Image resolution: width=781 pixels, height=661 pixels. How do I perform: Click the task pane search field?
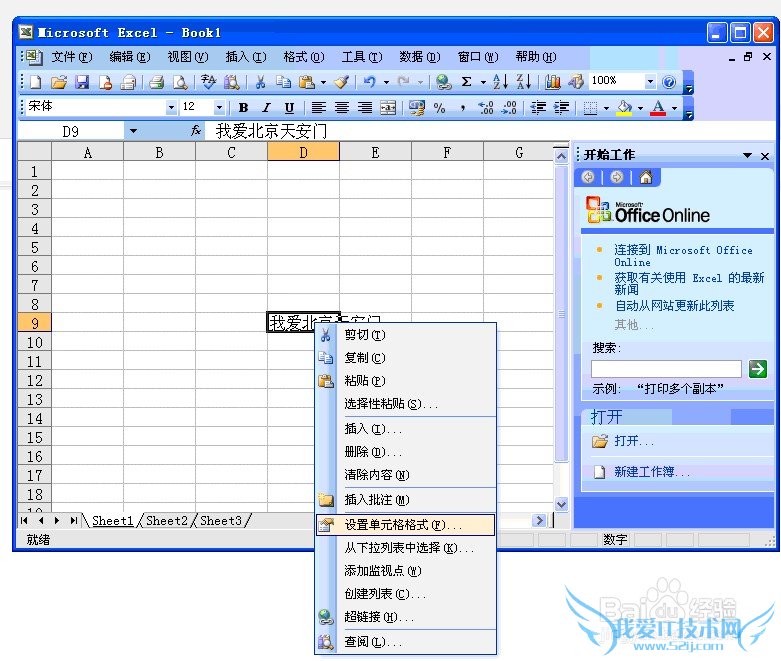click(x=666, y=369)
